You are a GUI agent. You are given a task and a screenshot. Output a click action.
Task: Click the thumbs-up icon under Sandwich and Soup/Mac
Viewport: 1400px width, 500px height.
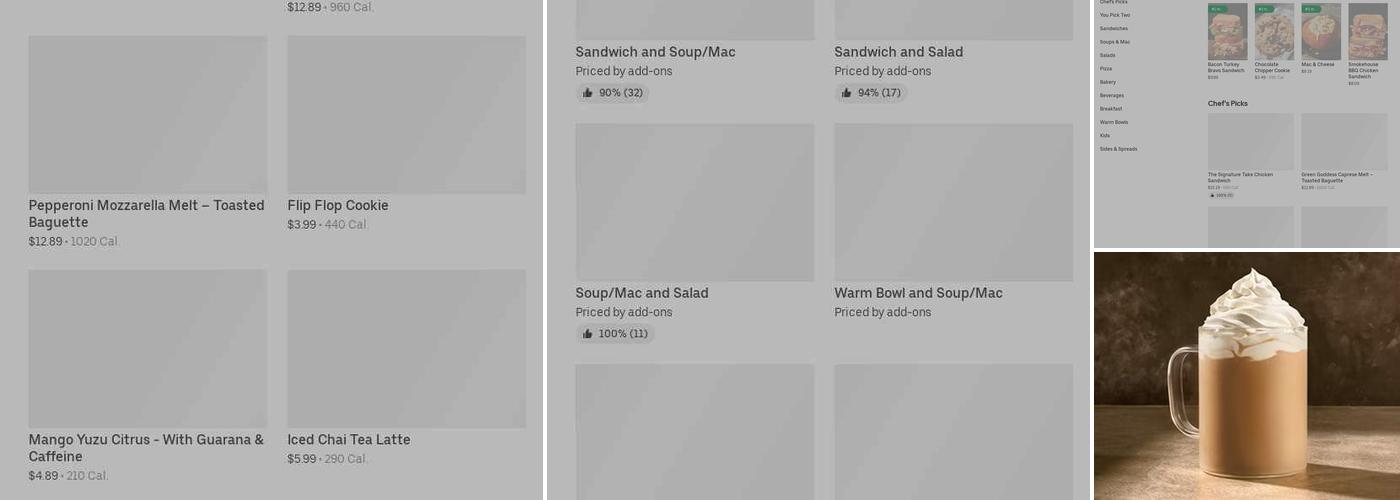[588, 93]
